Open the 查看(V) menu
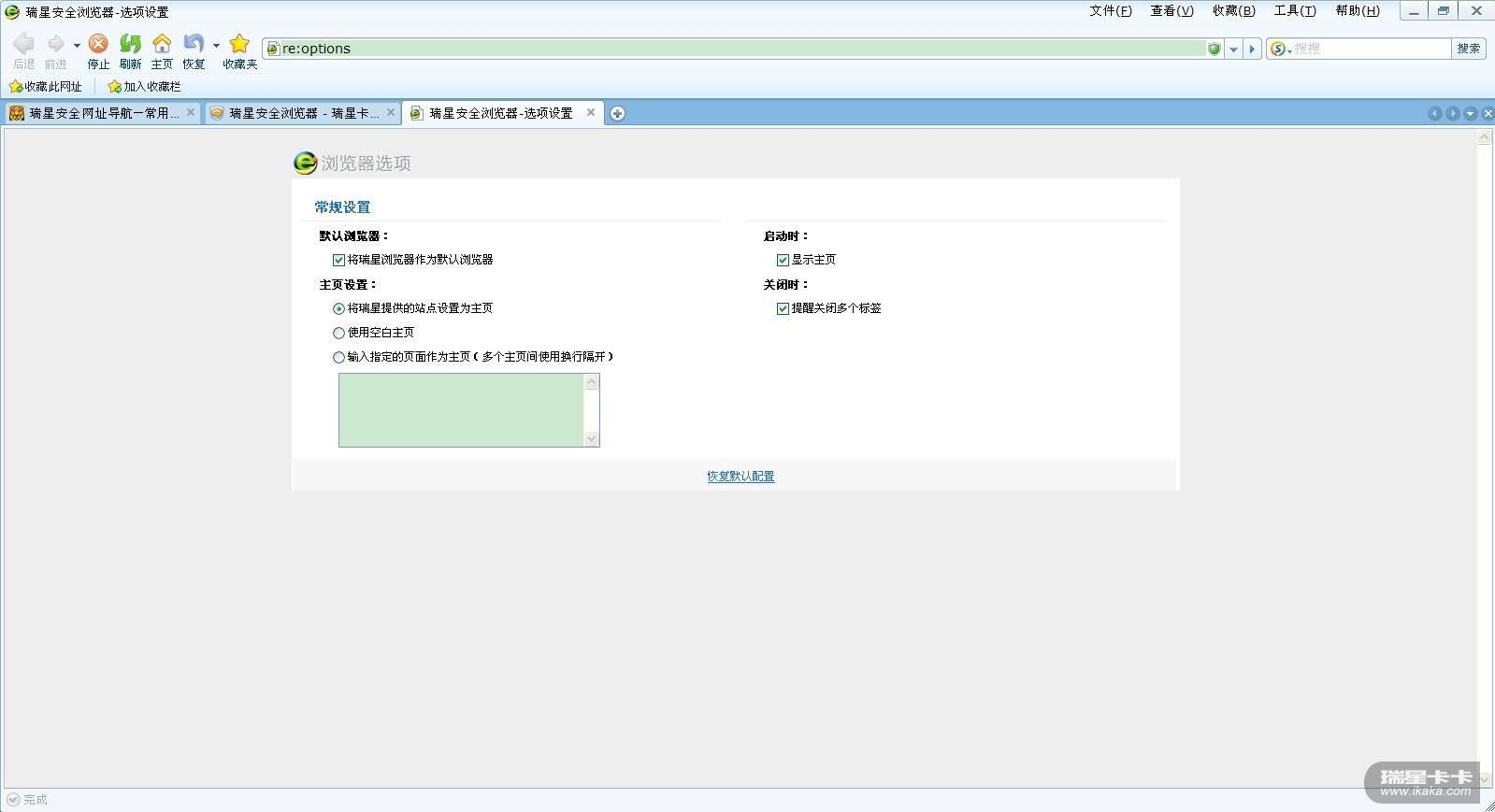The image size is (1495, 812). point(1172,11)
